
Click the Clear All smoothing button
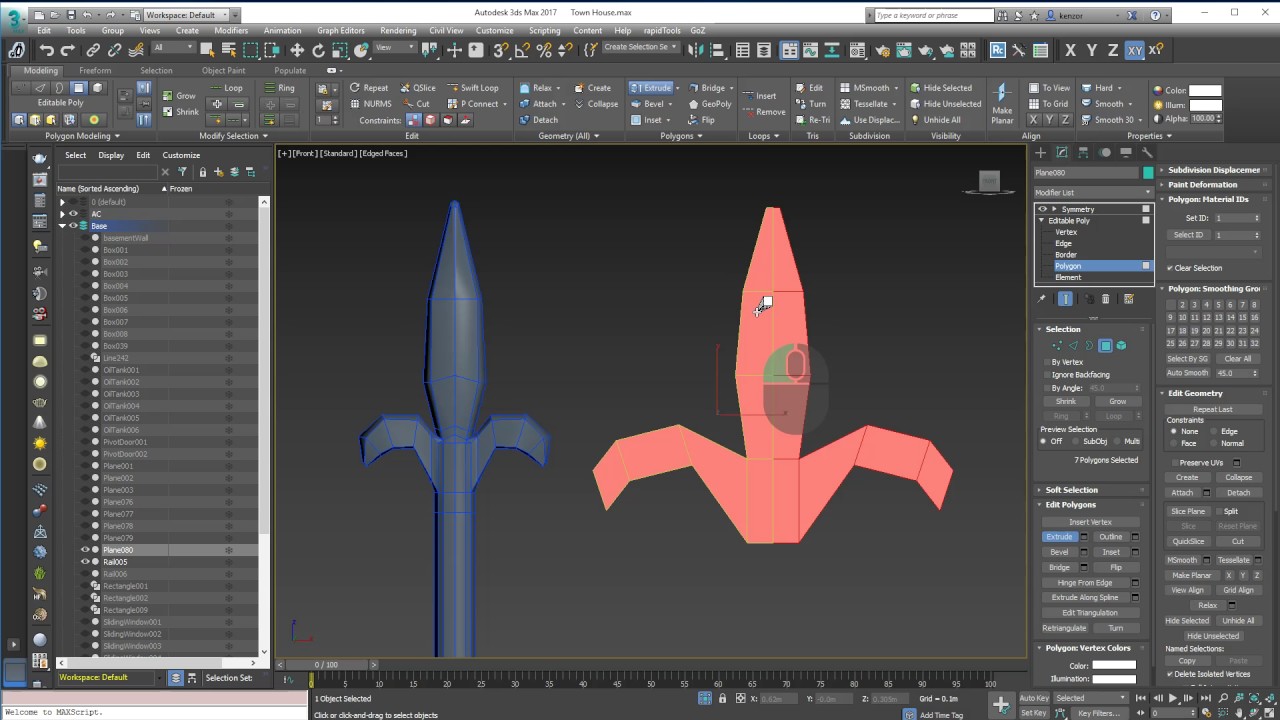(1238, 358)
